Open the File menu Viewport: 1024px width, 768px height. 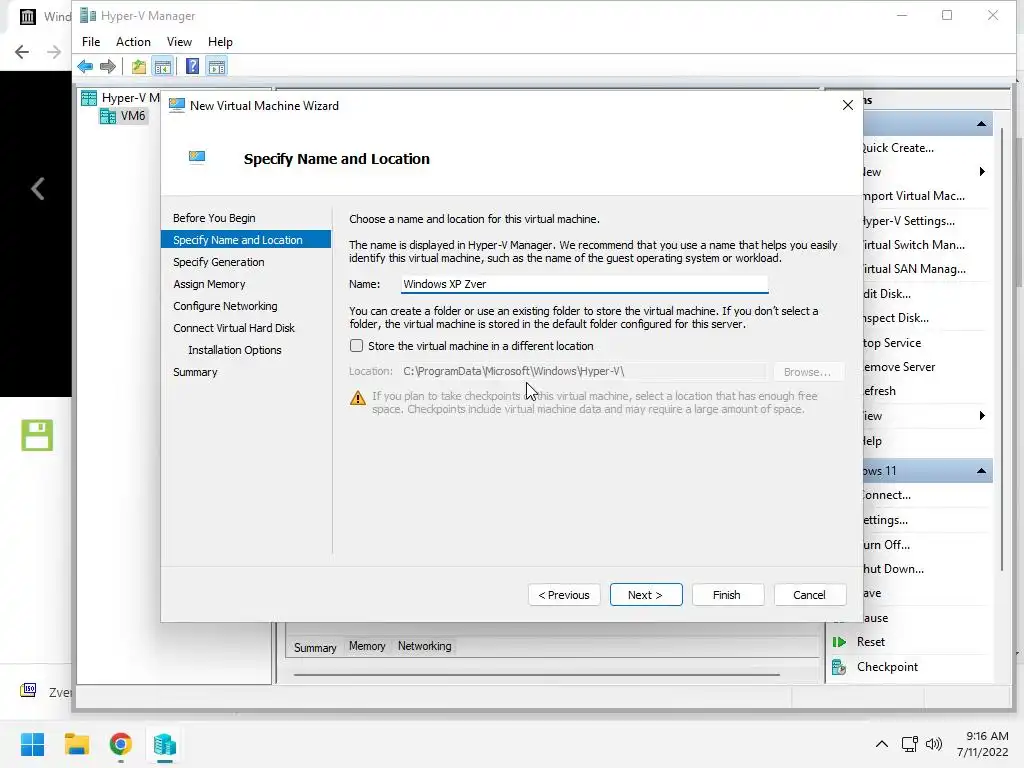[91, 42]
